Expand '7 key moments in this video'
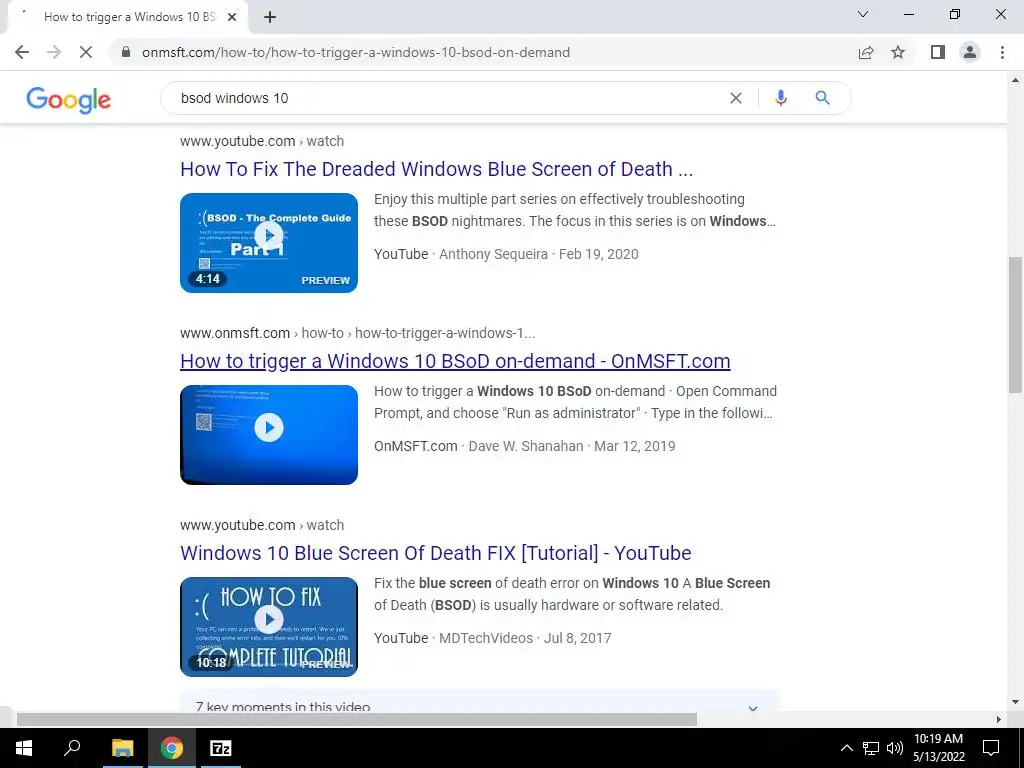This screenshot has height=768, width=1024. 479,703
